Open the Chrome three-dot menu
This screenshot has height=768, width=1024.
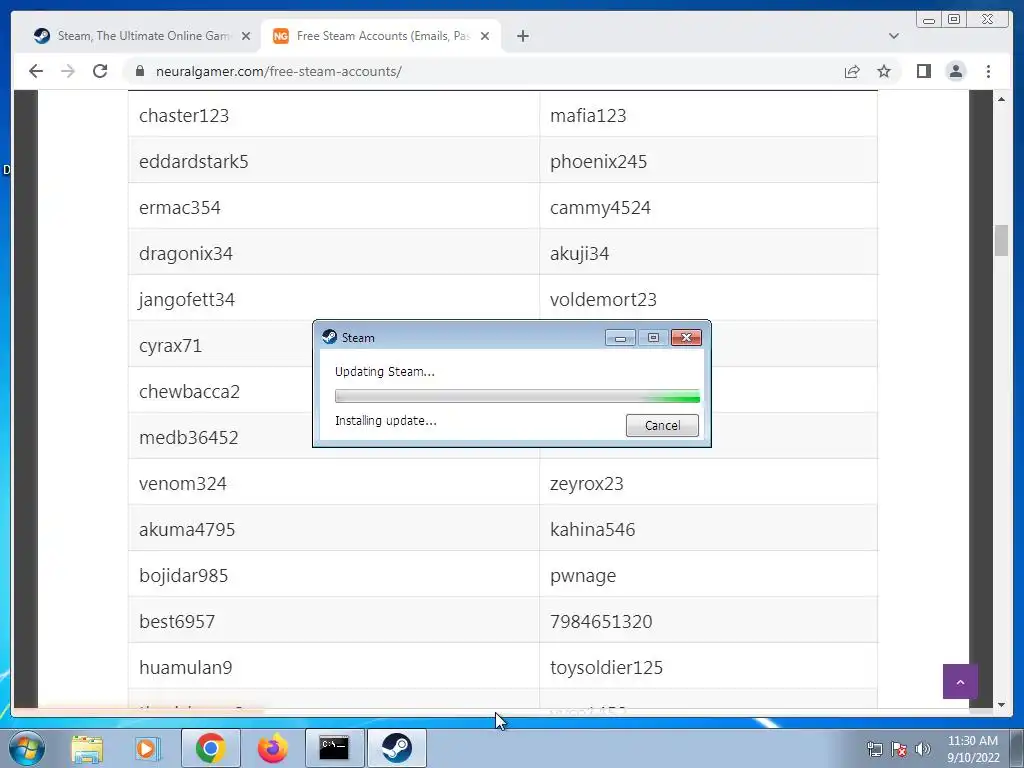pyautogui.click(x=988, y=71)
